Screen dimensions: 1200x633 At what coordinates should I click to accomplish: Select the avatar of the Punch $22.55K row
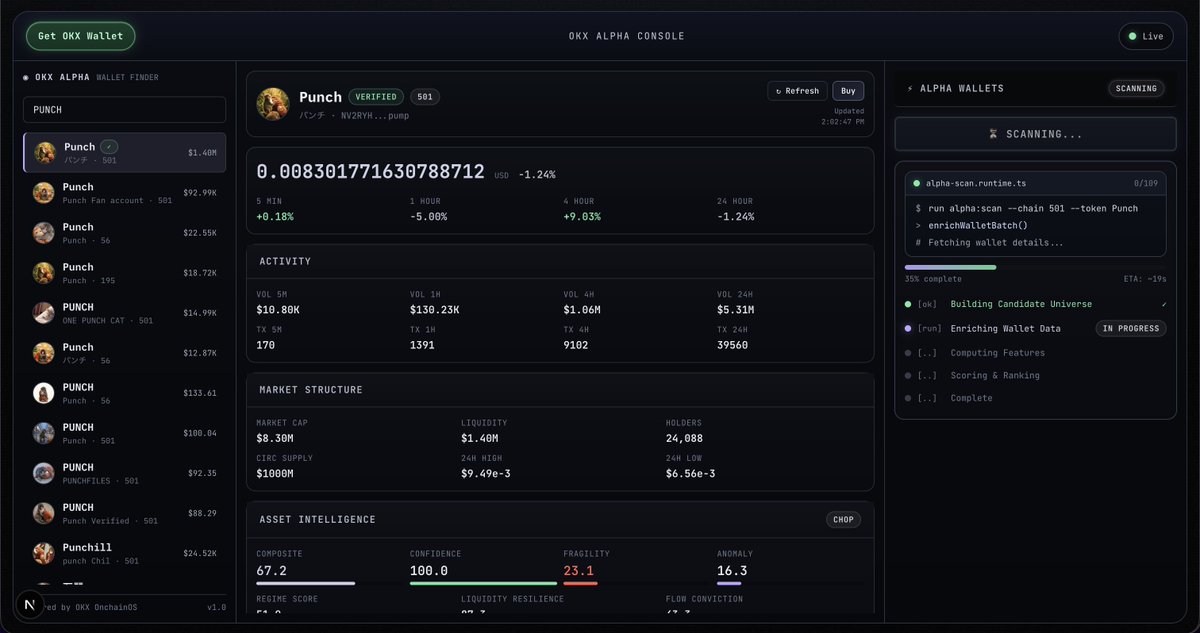pyautogui.click(x=43, y=233)
